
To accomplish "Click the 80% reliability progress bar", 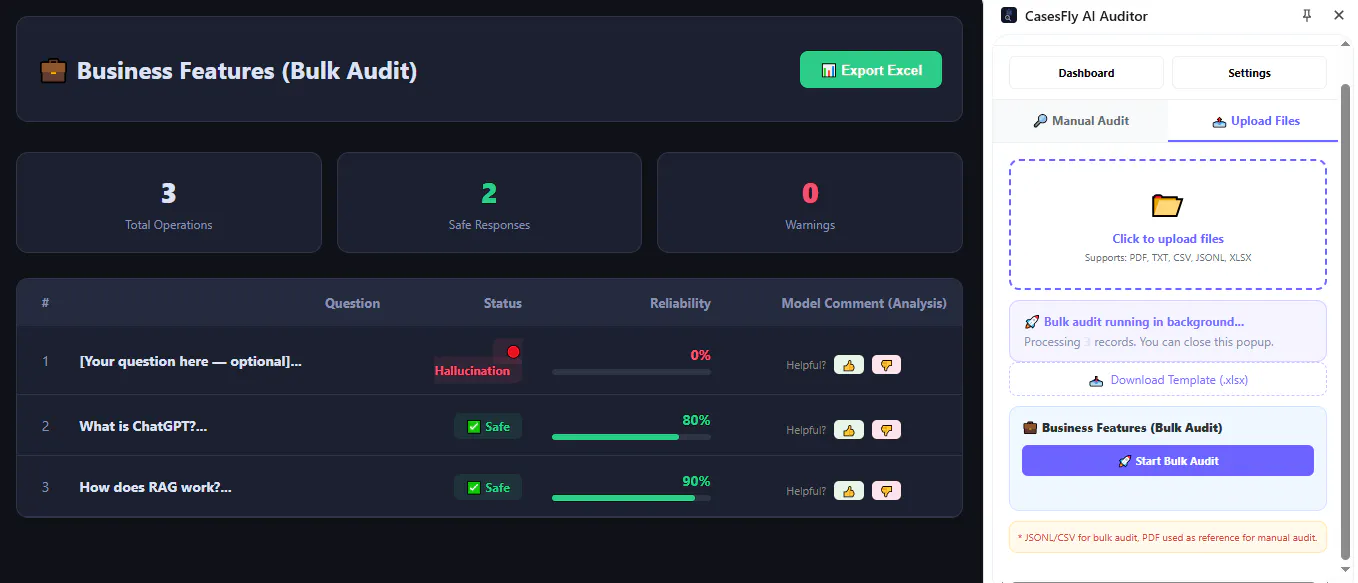I will click(631, 437).
